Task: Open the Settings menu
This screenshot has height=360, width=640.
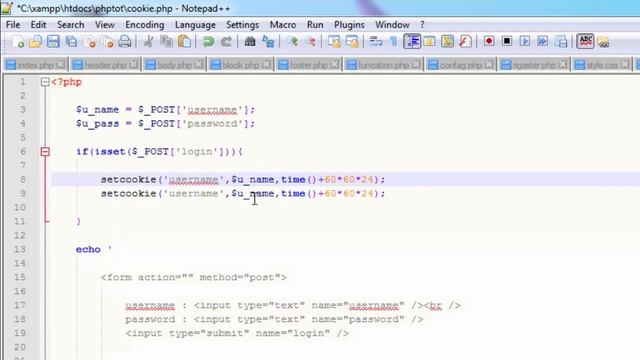Action: click(x=242, y=25)
